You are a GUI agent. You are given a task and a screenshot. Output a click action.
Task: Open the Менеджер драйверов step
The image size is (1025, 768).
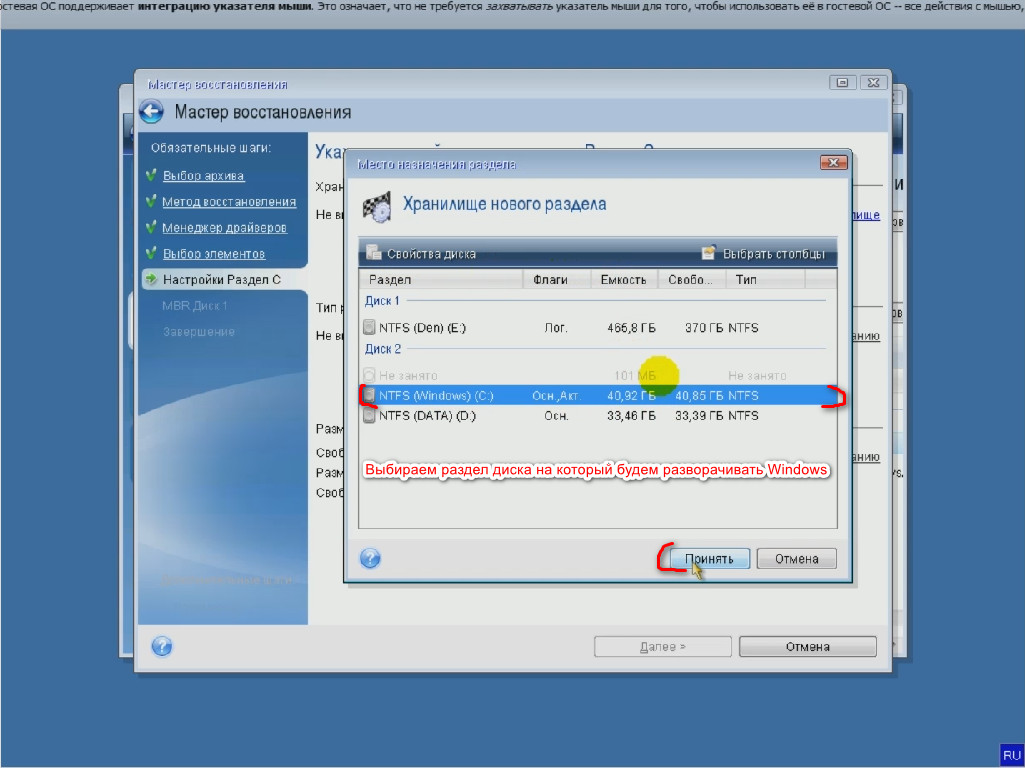point(224,228)
